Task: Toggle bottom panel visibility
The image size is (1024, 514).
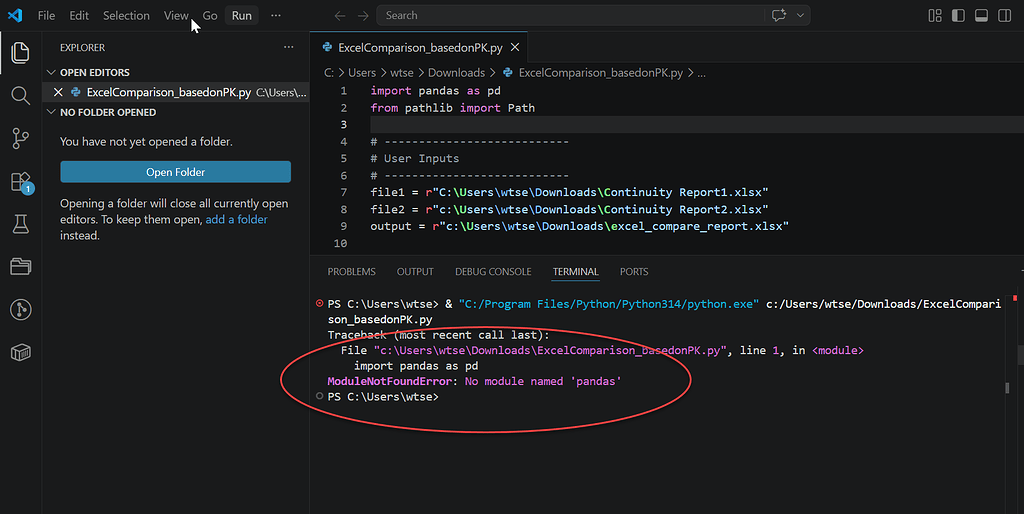Action: pos(981,16)
